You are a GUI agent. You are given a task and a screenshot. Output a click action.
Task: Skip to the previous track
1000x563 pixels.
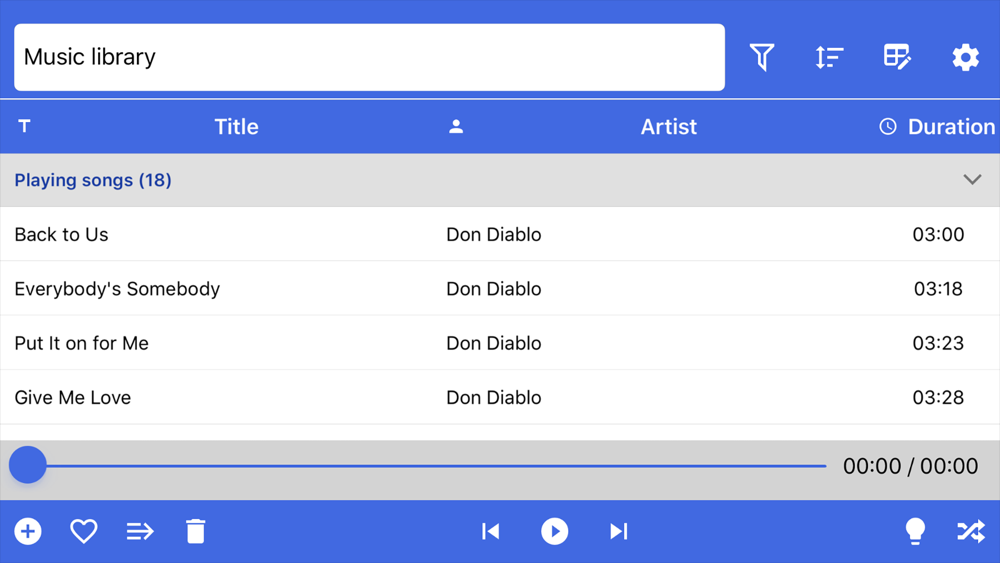490,531
